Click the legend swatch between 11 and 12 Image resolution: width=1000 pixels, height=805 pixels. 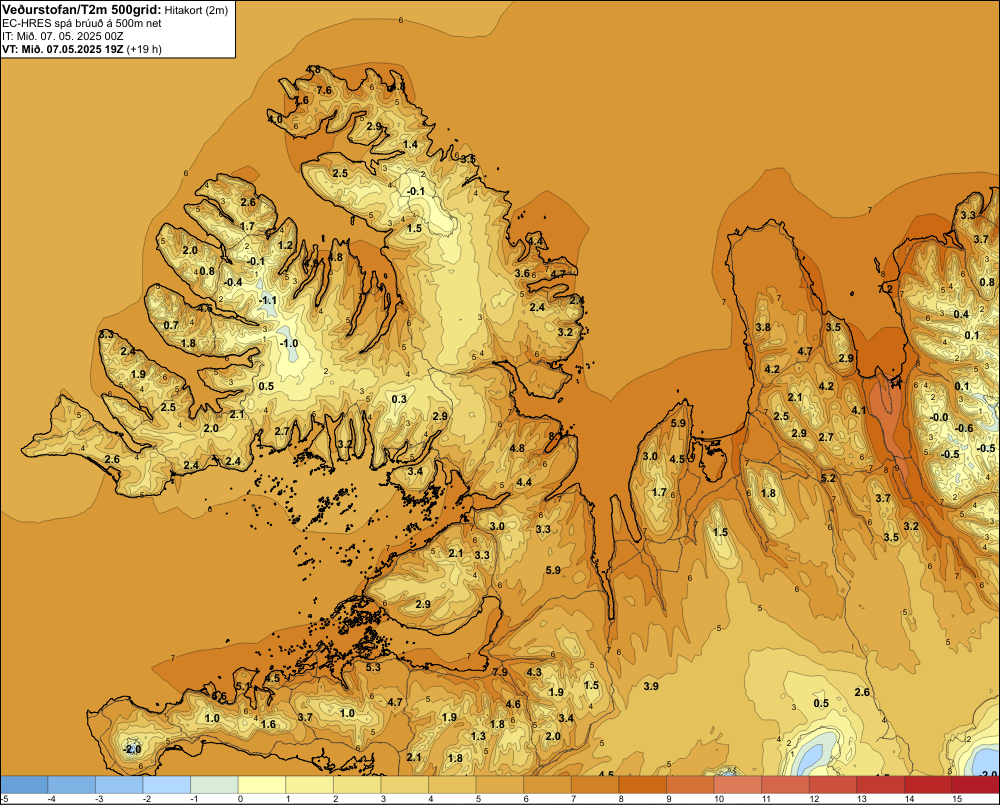(786, 785)
